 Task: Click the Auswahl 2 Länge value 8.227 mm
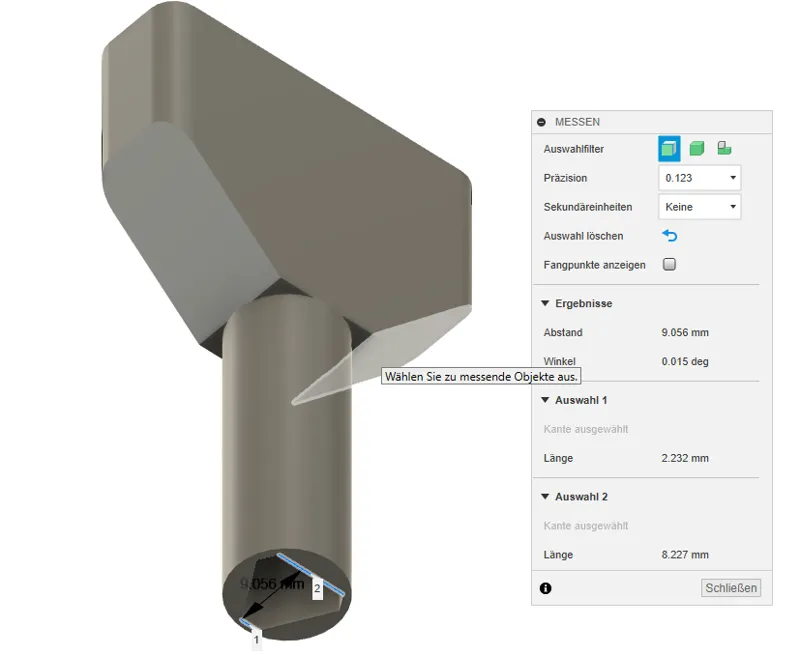(685, 555)
